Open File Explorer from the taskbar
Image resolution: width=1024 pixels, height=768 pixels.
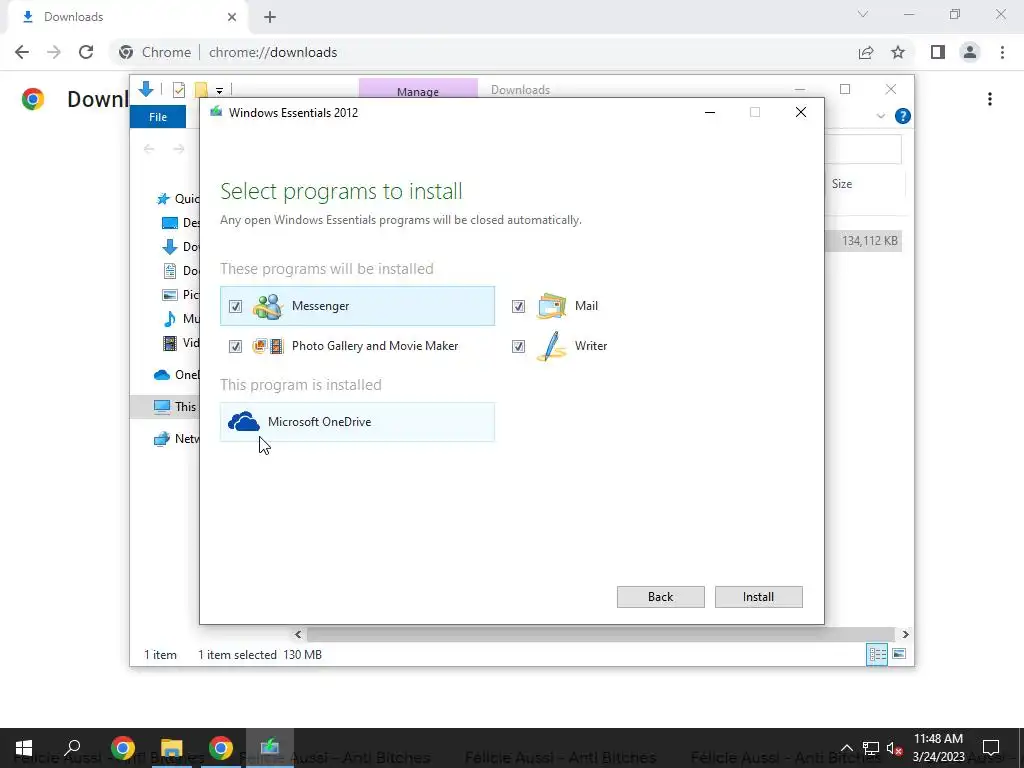(171, 748)
